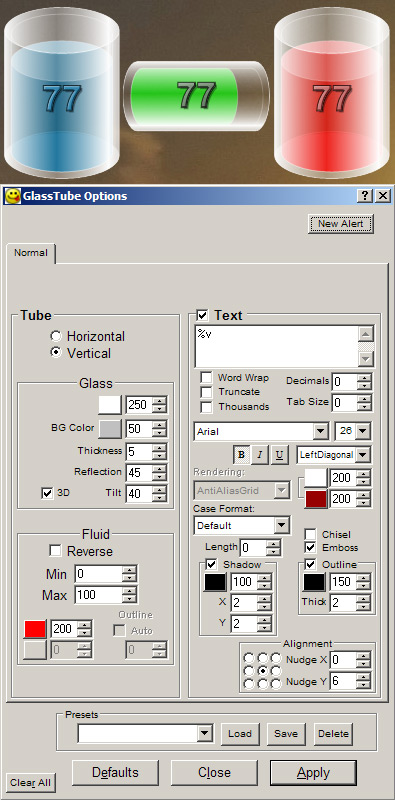Toggle the Shadow checkbox
The image size is (395, 800).
tap(211, 564)
